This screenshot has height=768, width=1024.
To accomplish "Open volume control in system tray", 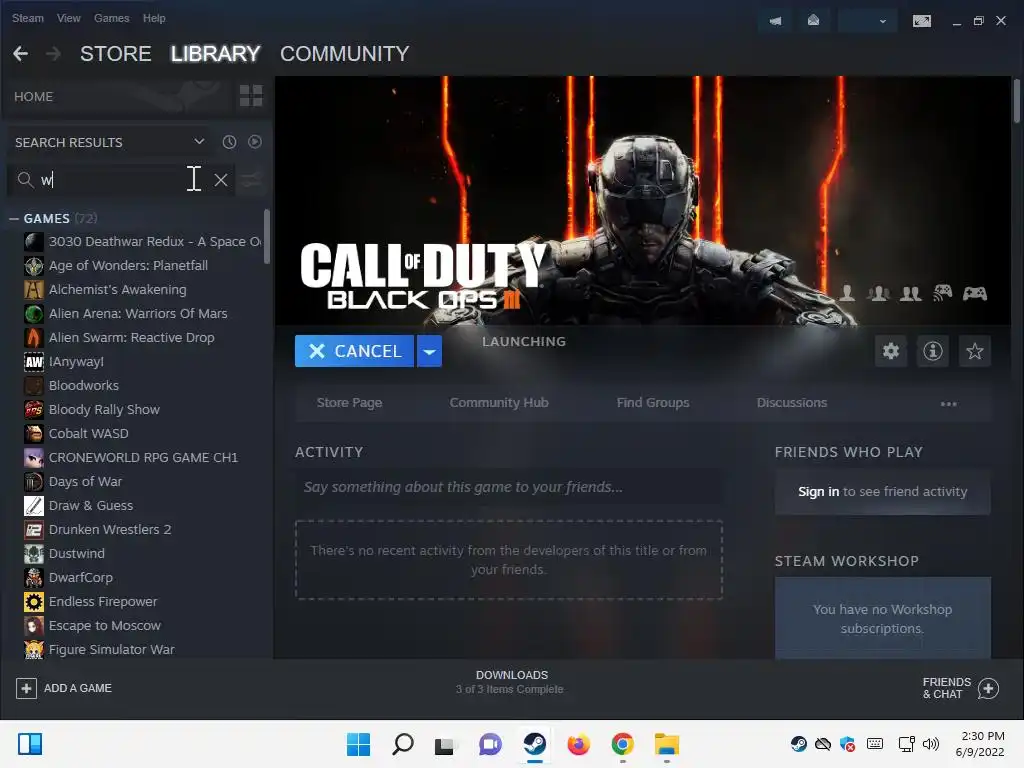I will pyautogui.click(x=931, y=744).
